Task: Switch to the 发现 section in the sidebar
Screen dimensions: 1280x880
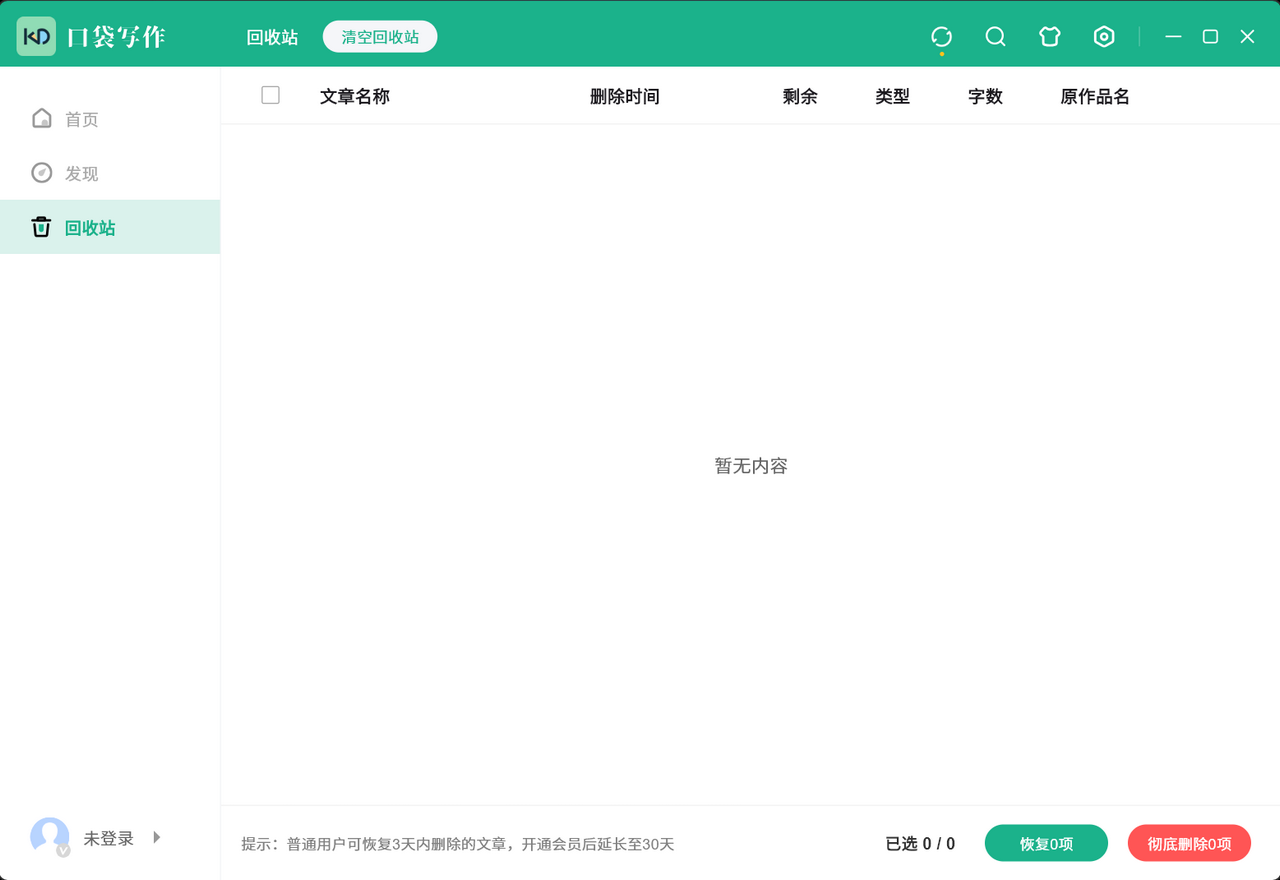Action: point(81,172)
